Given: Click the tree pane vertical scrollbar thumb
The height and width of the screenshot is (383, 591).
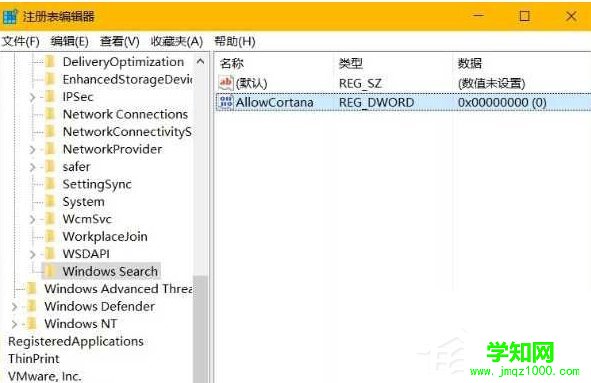Looking at the screenshot, I should pyautogui.click(x=201, y=329).
